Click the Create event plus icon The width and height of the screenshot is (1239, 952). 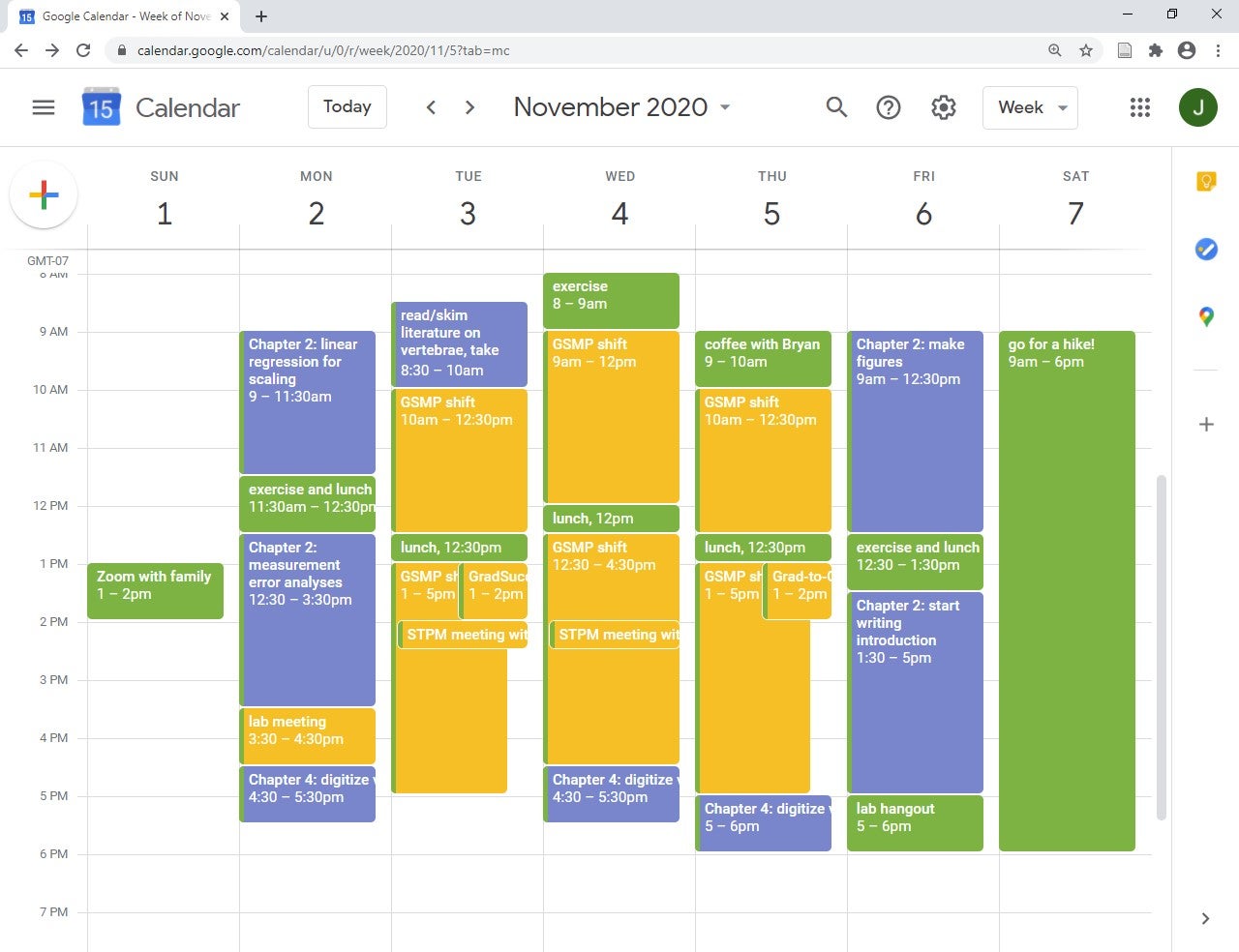pyautogui.click(x=43, y=194)
